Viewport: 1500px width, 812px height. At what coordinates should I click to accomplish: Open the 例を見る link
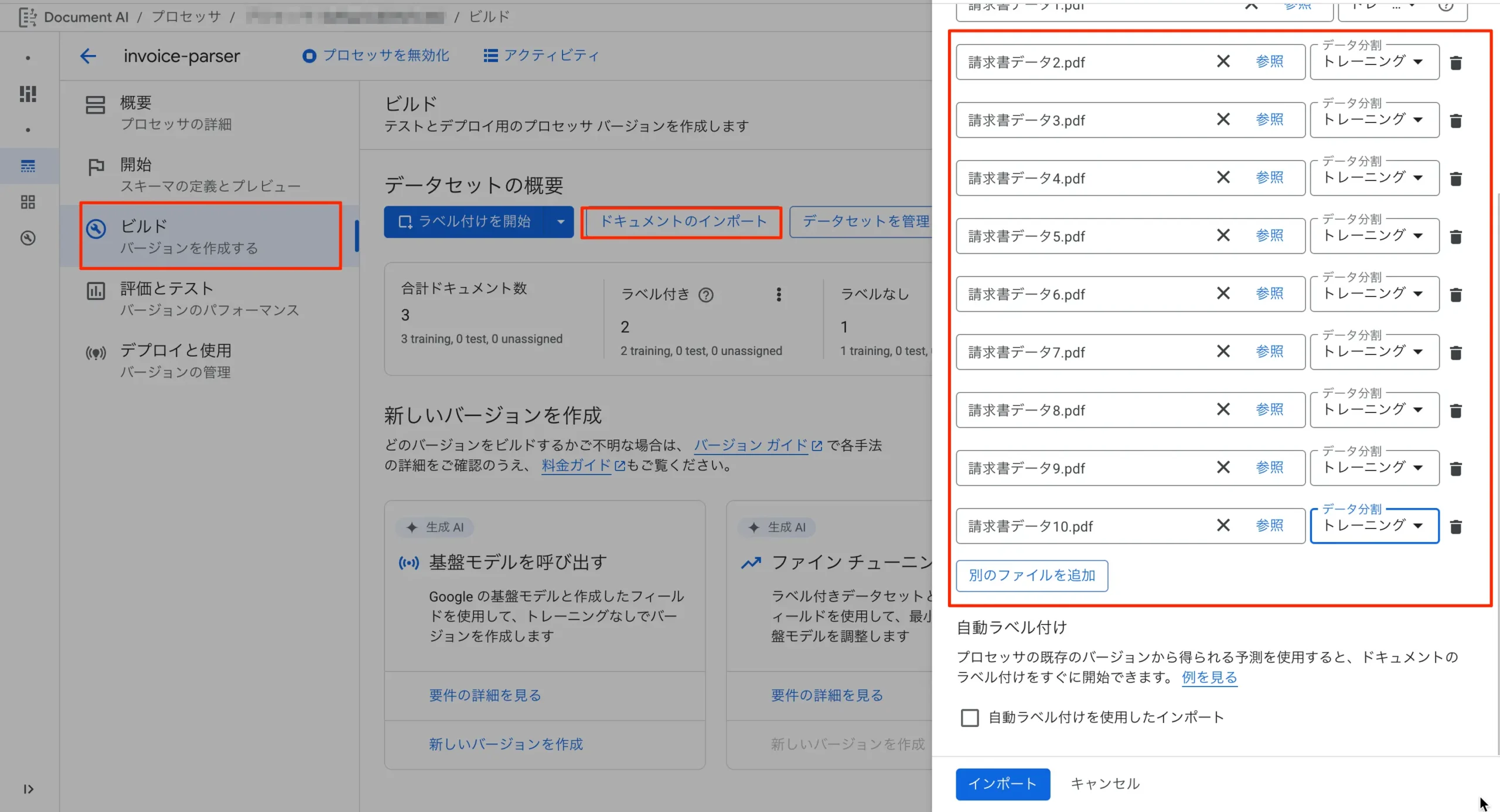coord(1209,677)
